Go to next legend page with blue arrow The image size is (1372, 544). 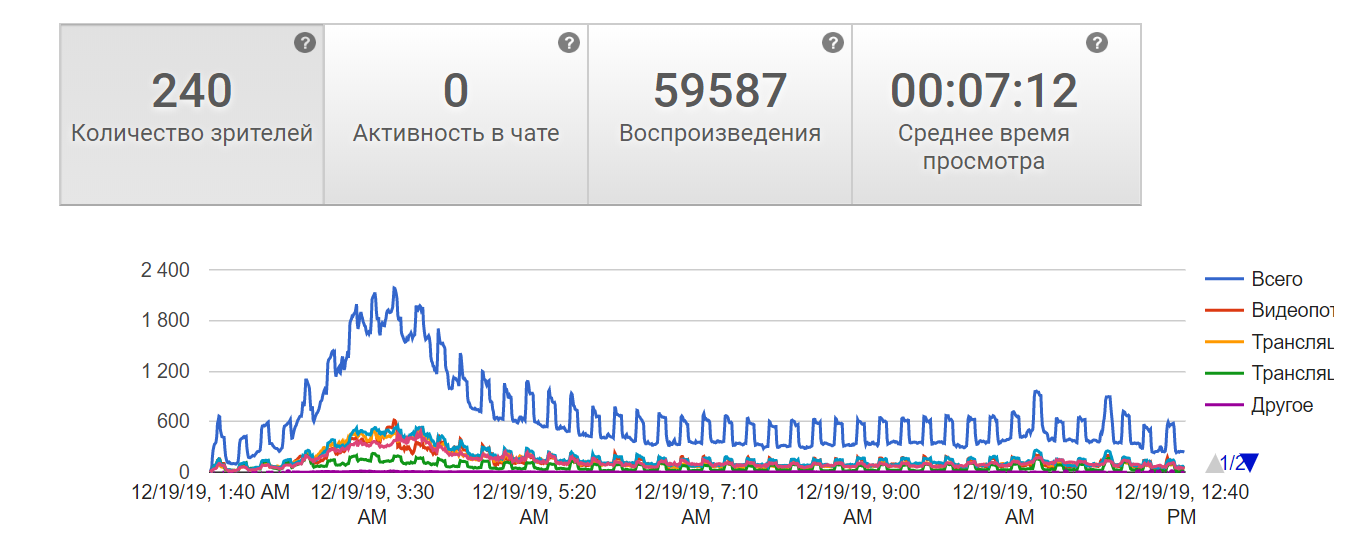[1249, 462]
